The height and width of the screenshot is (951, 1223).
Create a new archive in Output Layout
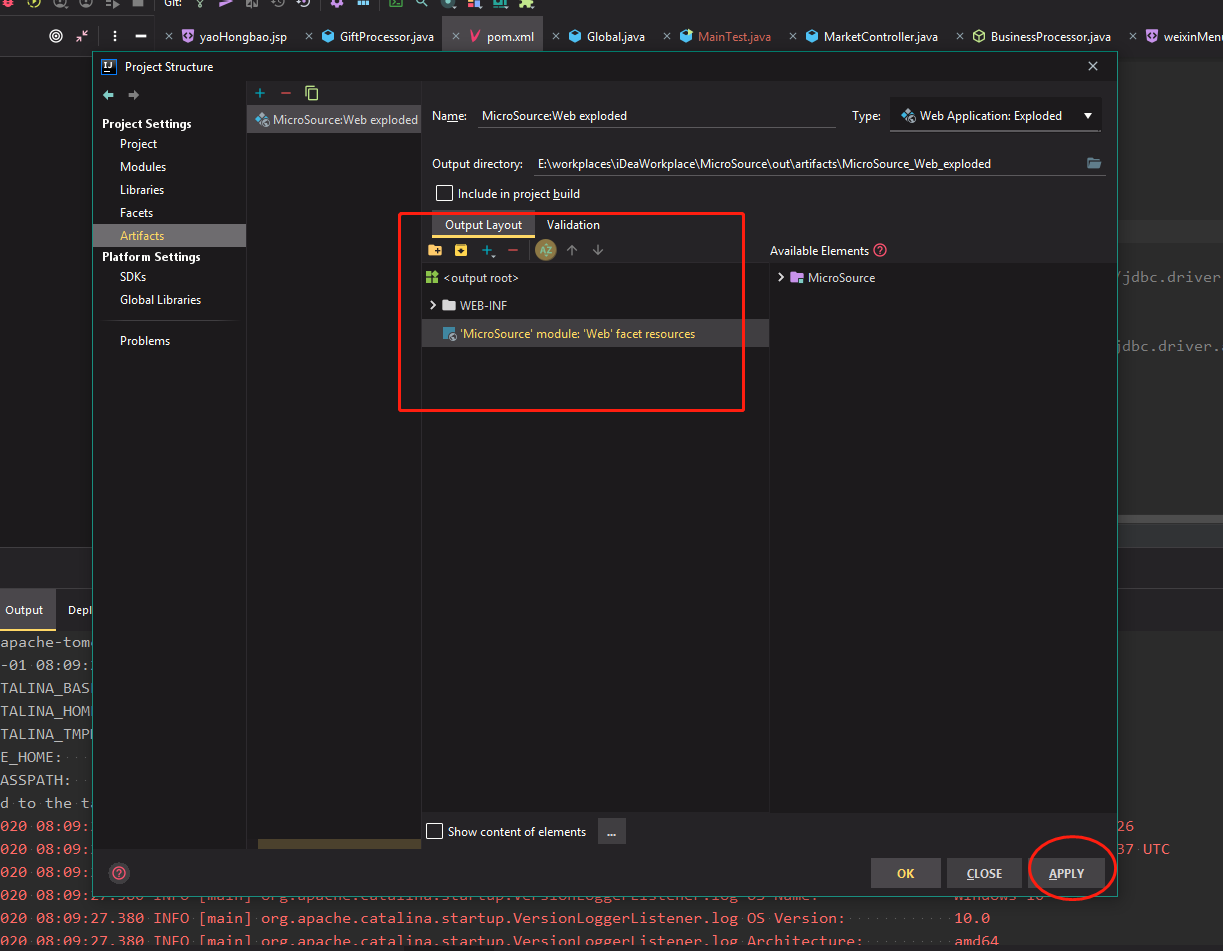460,249
